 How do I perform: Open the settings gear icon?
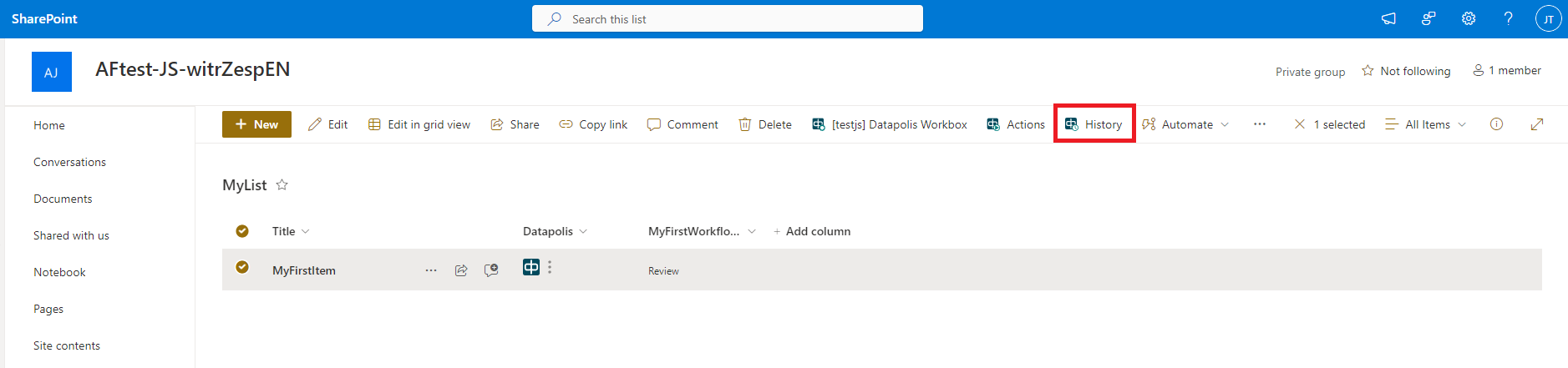coord(1468,18)
